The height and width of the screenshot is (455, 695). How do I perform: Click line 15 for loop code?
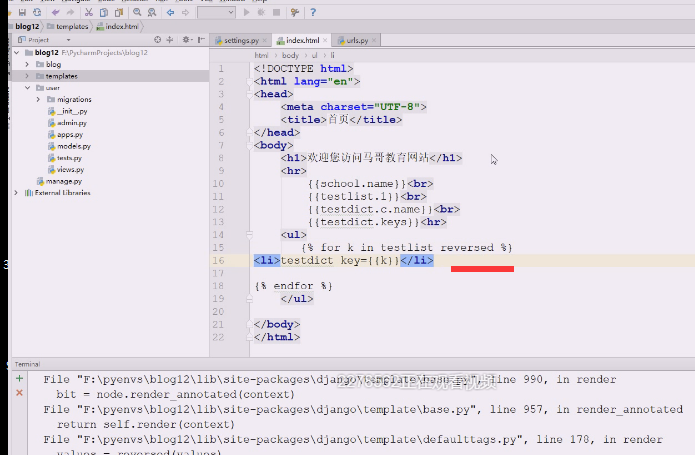tap(406, 248)
